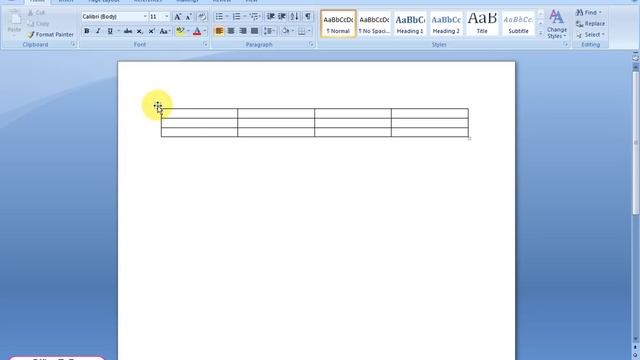The height and width of the screenshot is (360, 640).
Task: Open the Styles pane launcher
Action: pyautogui.click(x=565, y=44)
